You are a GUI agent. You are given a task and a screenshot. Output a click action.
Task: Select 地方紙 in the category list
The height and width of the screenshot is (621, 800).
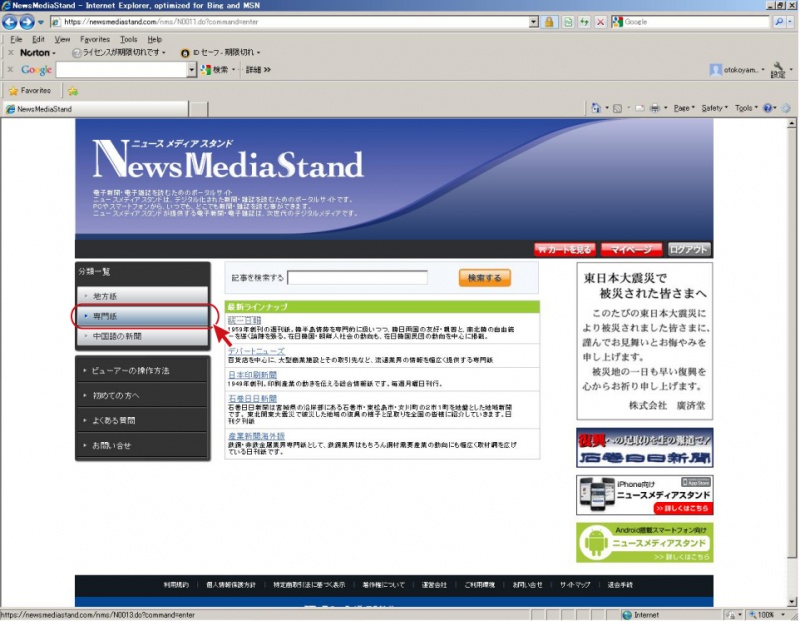(x=143, y=296)
